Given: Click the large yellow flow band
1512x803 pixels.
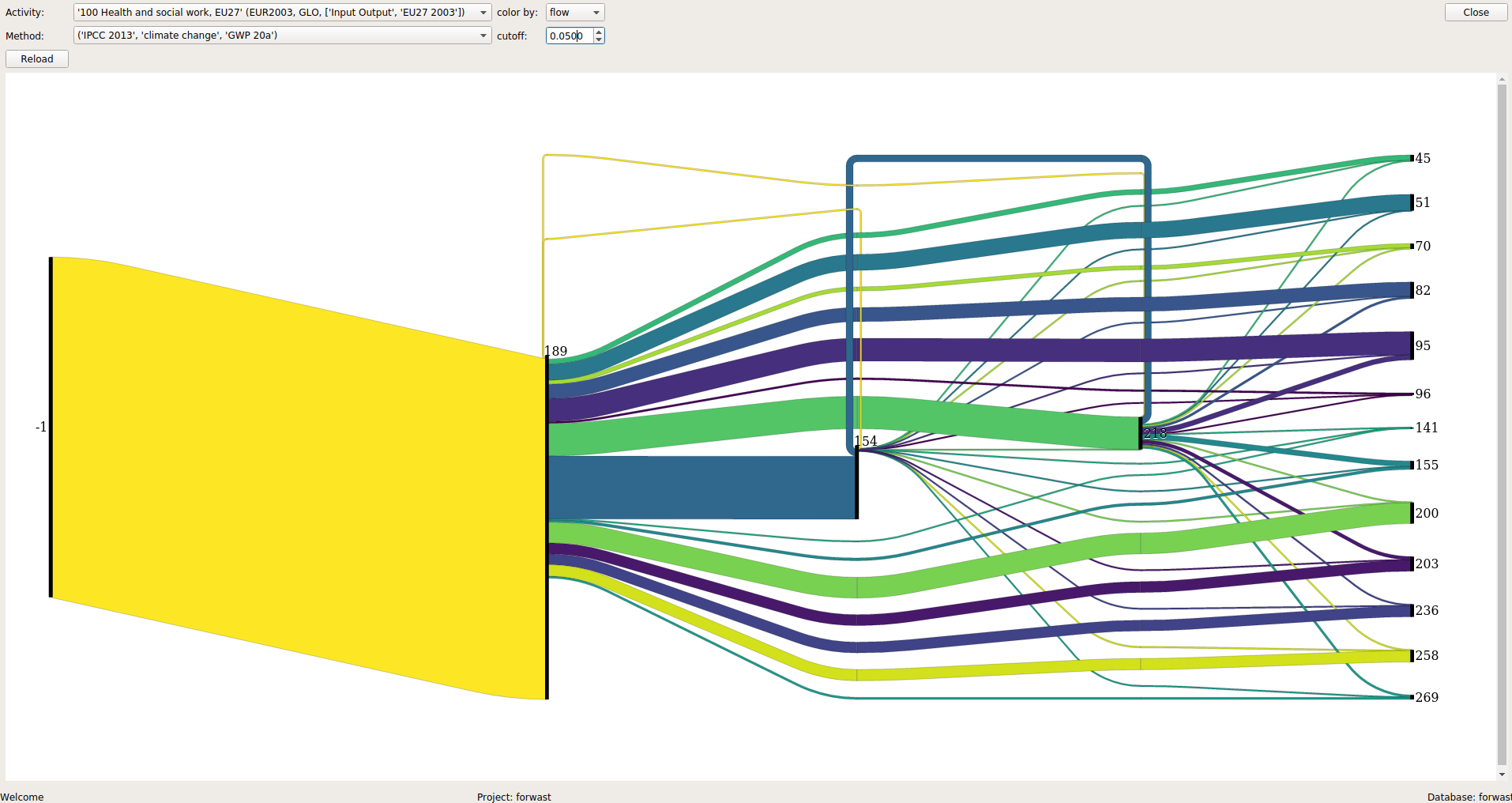Looking at the screenshot, I should 300,435.
